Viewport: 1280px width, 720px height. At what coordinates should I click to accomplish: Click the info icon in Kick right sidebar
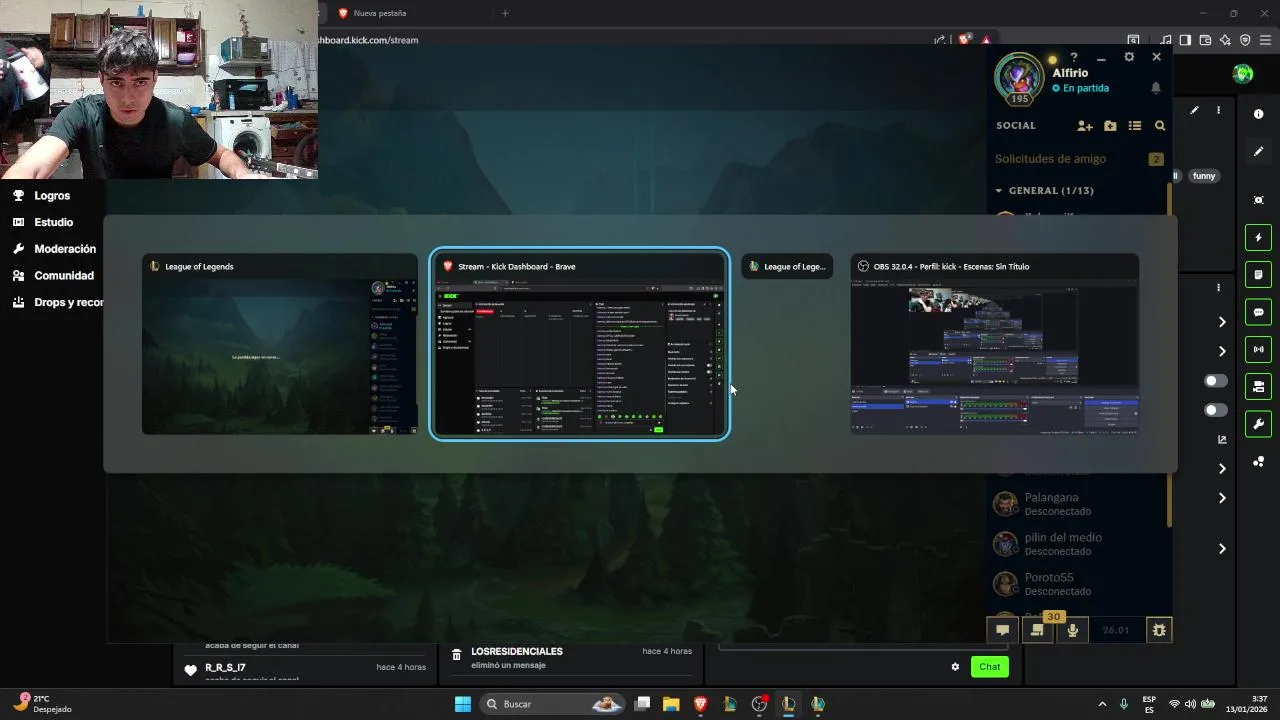(x=1259, y=114)
